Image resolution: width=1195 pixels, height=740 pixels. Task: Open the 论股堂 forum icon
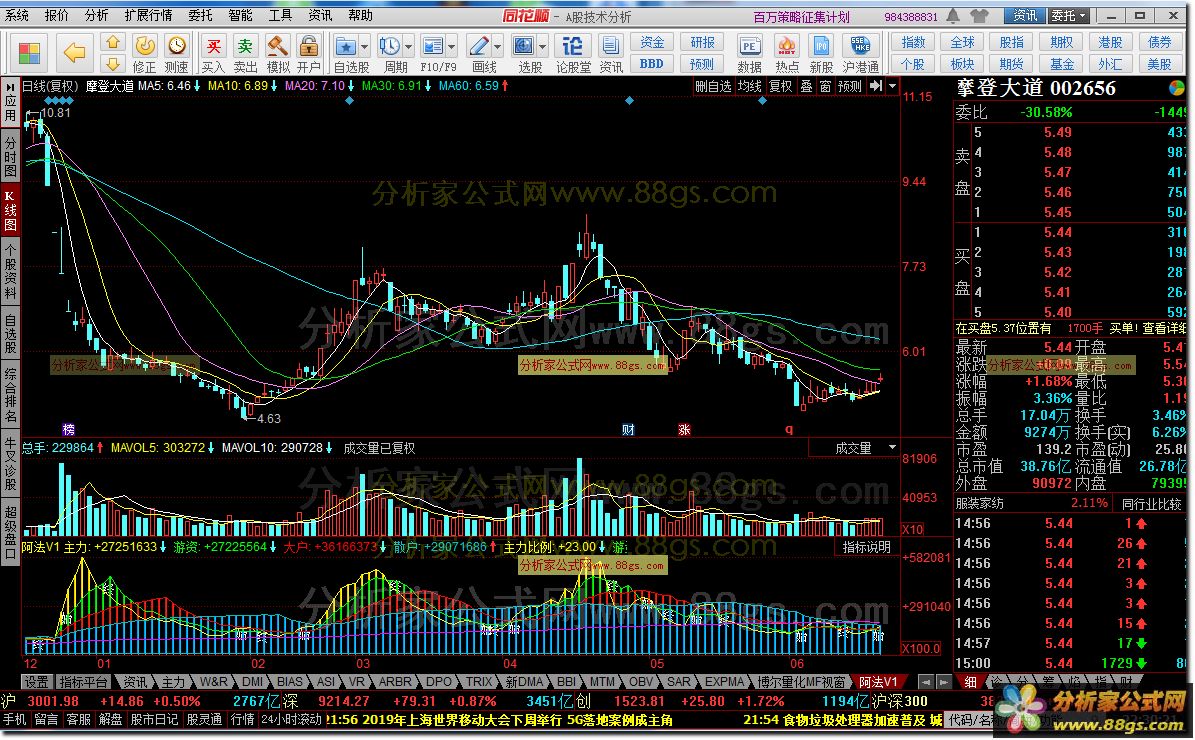coord(572,46)
